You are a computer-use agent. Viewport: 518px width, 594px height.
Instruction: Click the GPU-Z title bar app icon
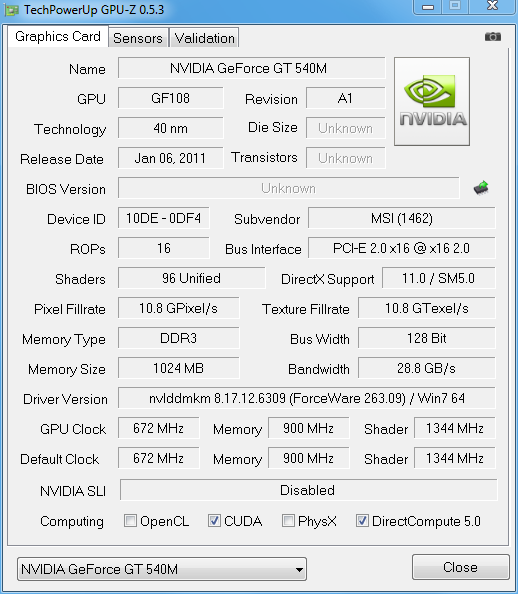[x=11, y=10]
